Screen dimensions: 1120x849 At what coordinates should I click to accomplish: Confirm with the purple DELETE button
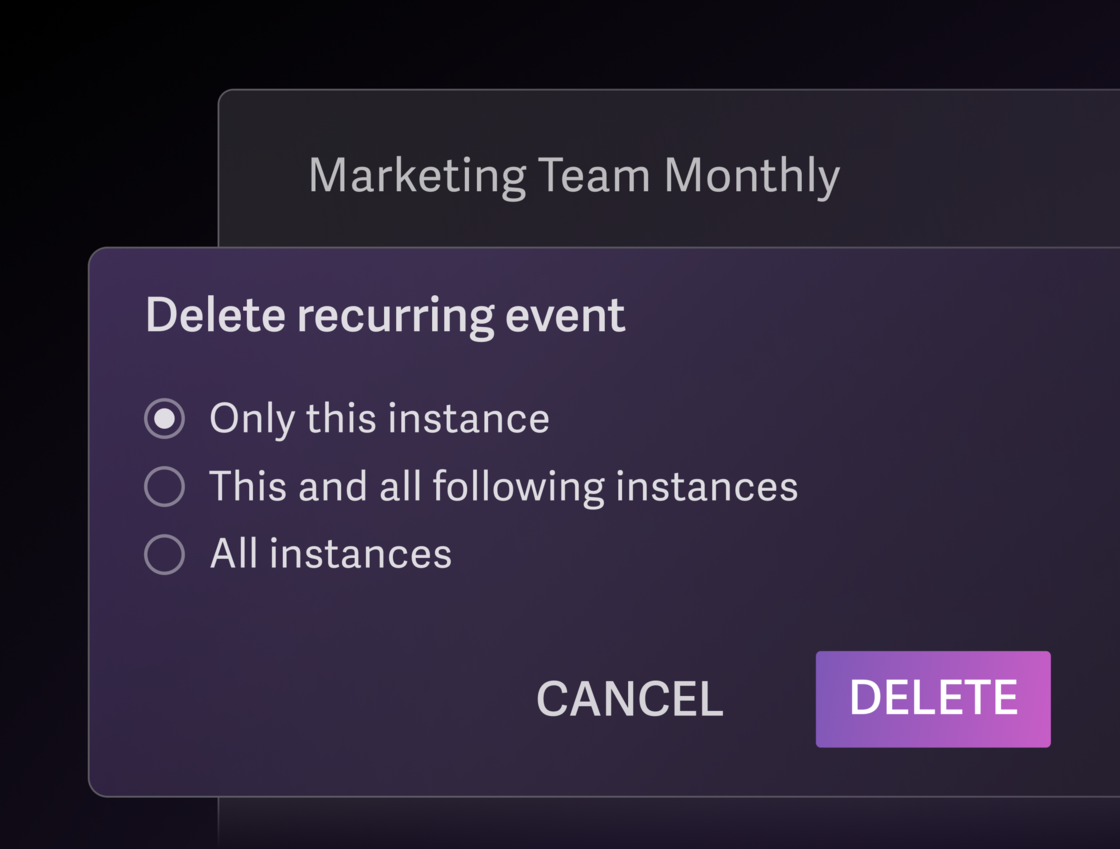932,699
